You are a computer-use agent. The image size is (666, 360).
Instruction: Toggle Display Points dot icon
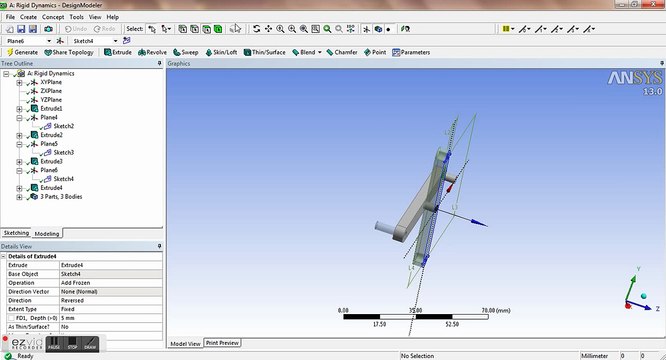(x=388, y=29)
